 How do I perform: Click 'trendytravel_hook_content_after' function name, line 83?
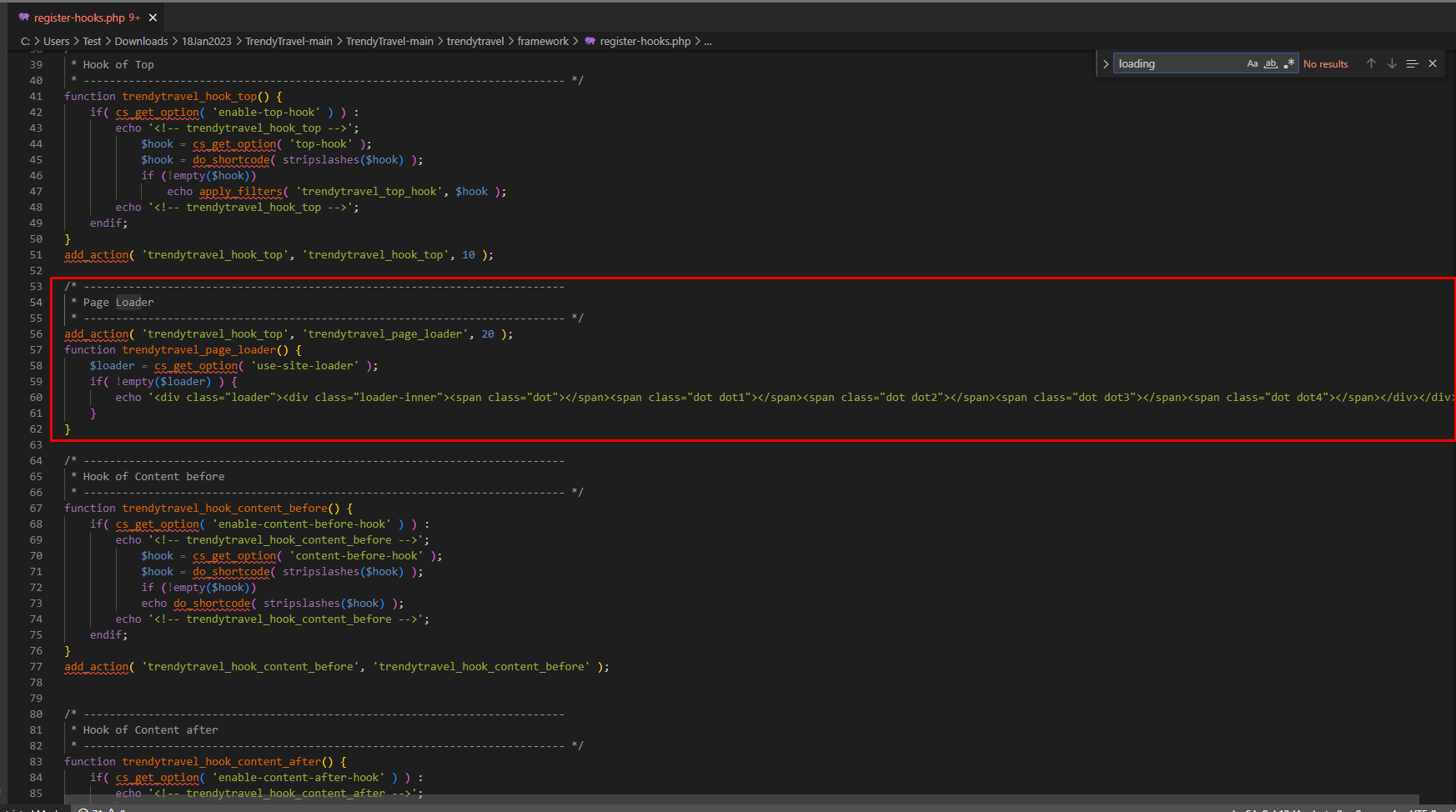[x=221, y=761]
